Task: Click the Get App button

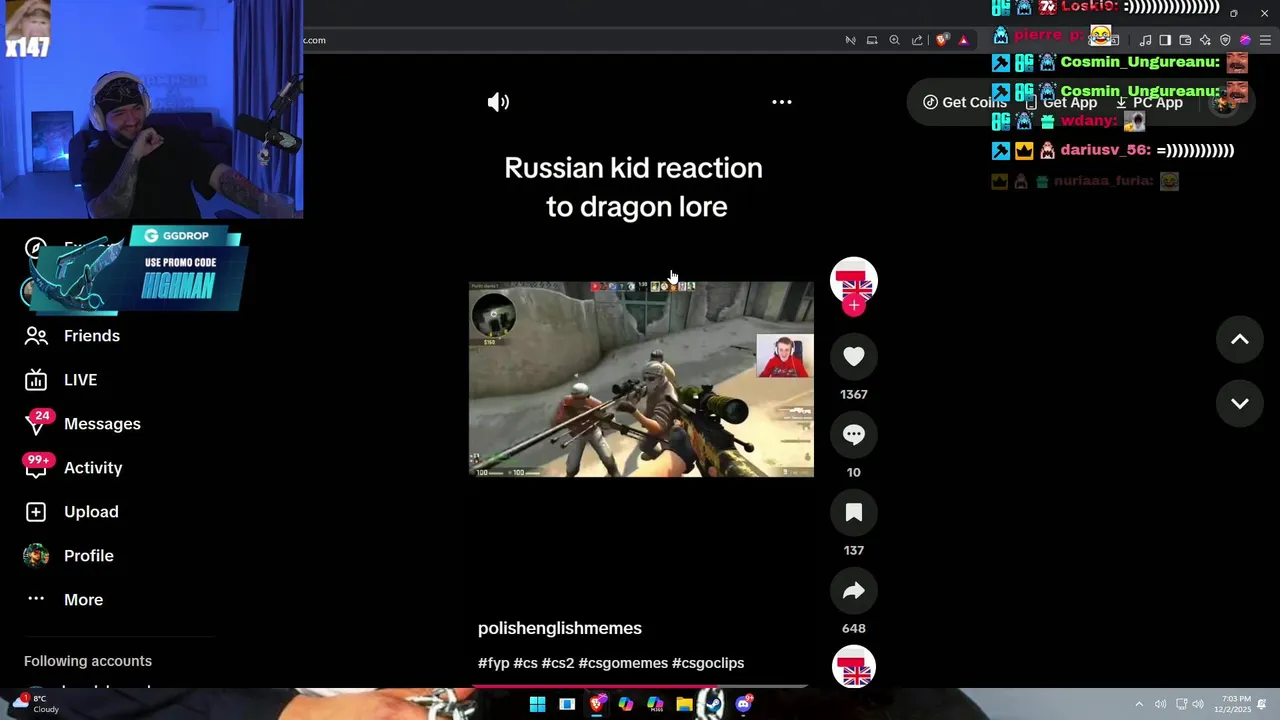Action: tap(1061, 102)
